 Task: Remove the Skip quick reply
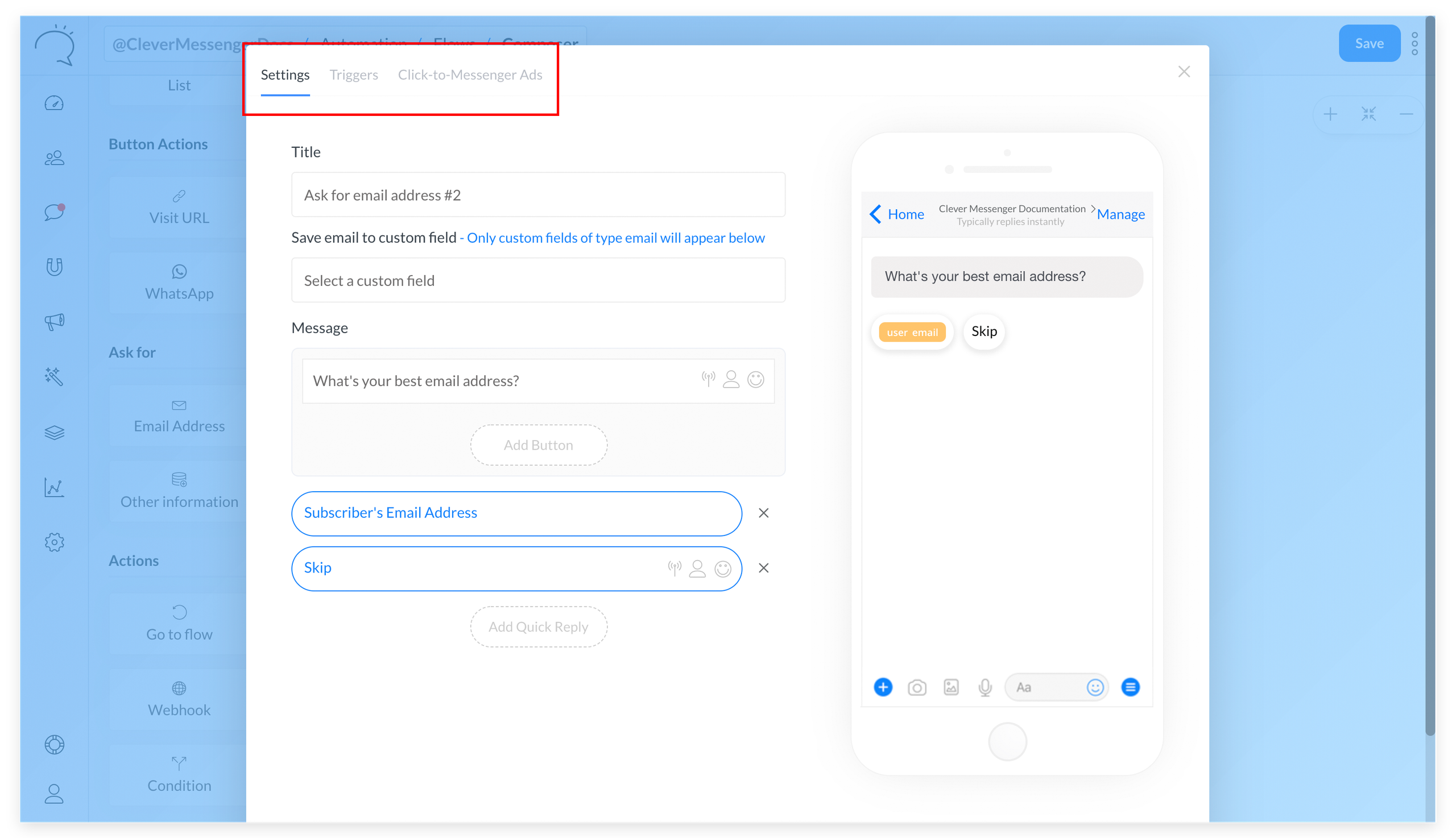click(763, 568)
